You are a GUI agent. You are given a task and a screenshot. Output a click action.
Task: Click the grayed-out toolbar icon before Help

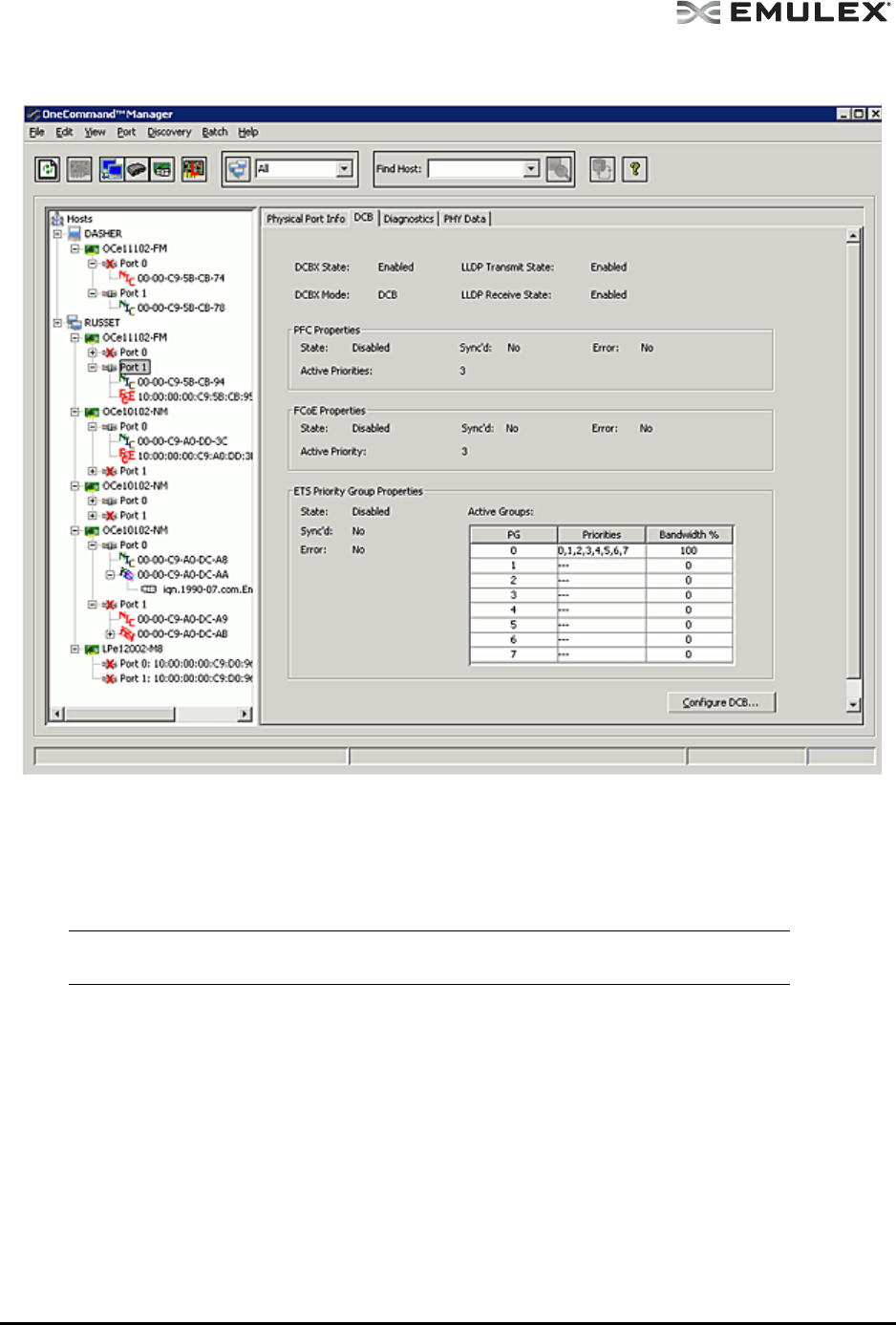pyautogui.click(x=602, y=169)
